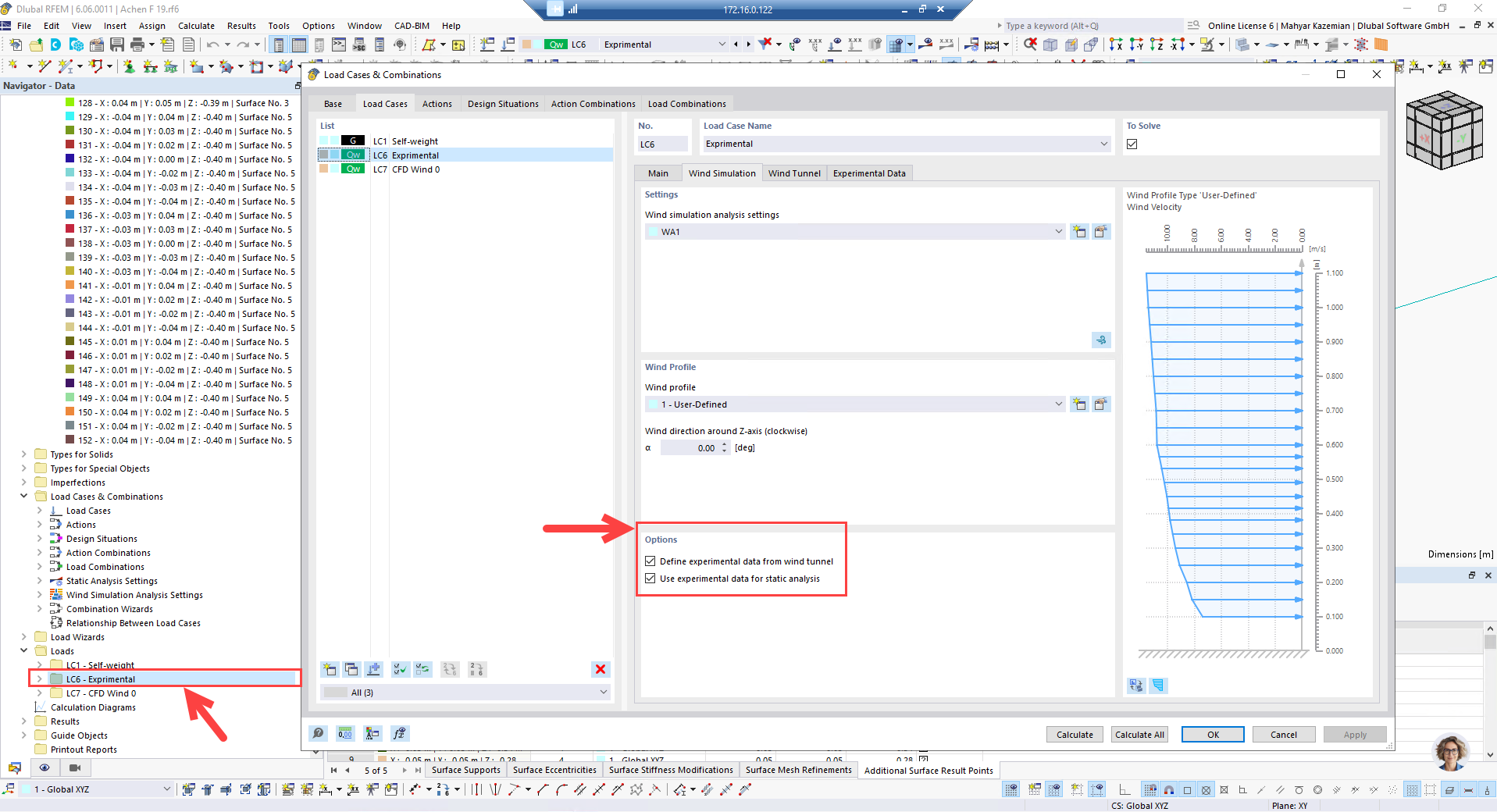The image size is (1497, 812).
Task: Click the eye icon below the navigator
Action: coord(45,768)
